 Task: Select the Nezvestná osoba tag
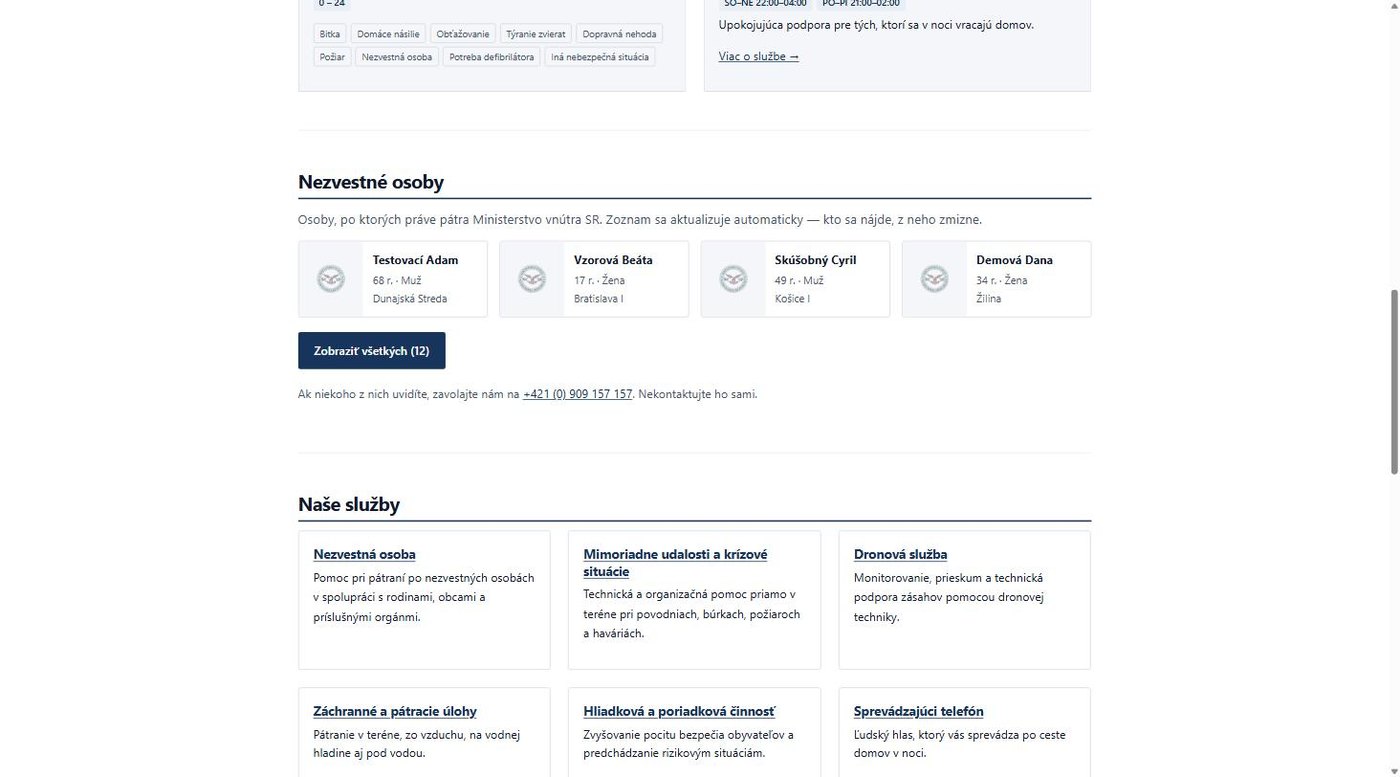(x=397, y=57)
